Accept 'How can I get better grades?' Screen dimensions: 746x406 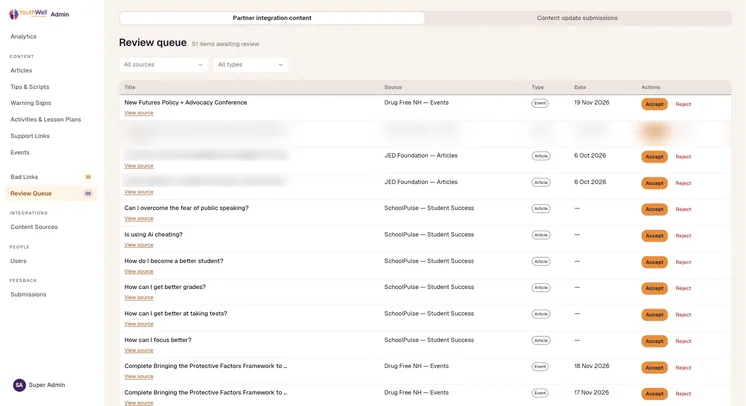coord(654,288)
